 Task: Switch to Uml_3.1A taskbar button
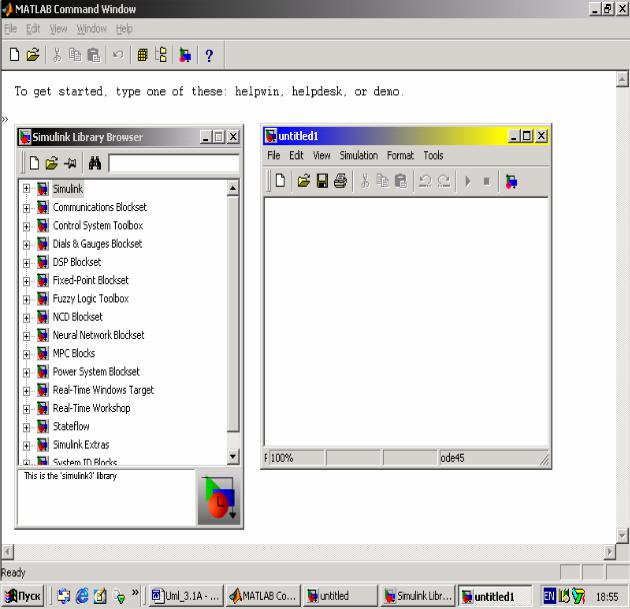[186, 597]
